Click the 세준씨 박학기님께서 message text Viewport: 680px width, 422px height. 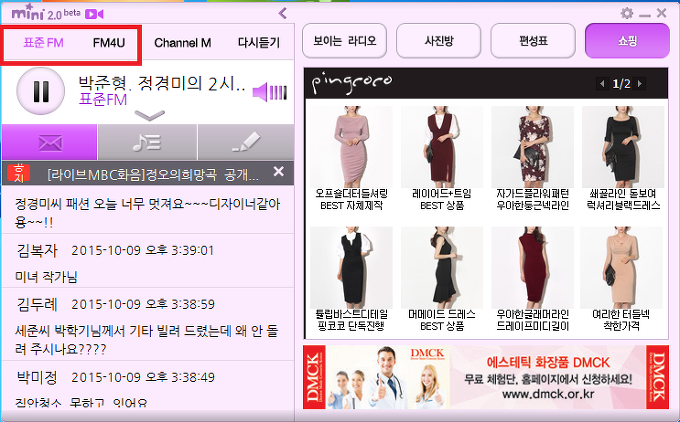[x=147, y=340]
